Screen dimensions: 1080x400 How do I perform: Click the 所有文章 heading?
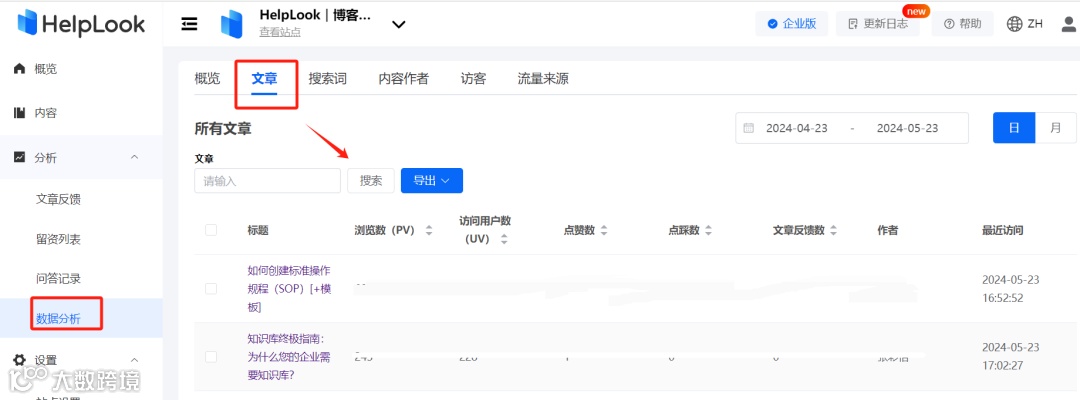point(223,128)
